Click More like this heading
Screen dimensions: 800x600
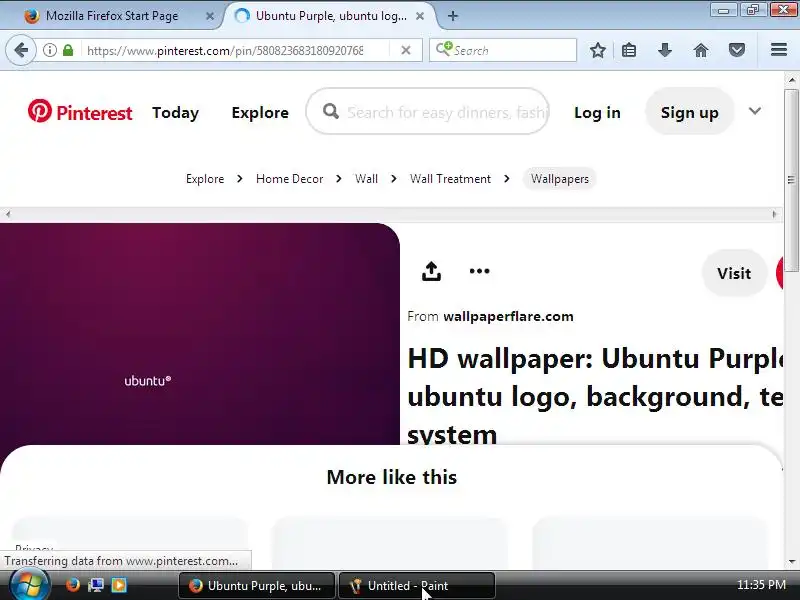[x=392, y=477]
